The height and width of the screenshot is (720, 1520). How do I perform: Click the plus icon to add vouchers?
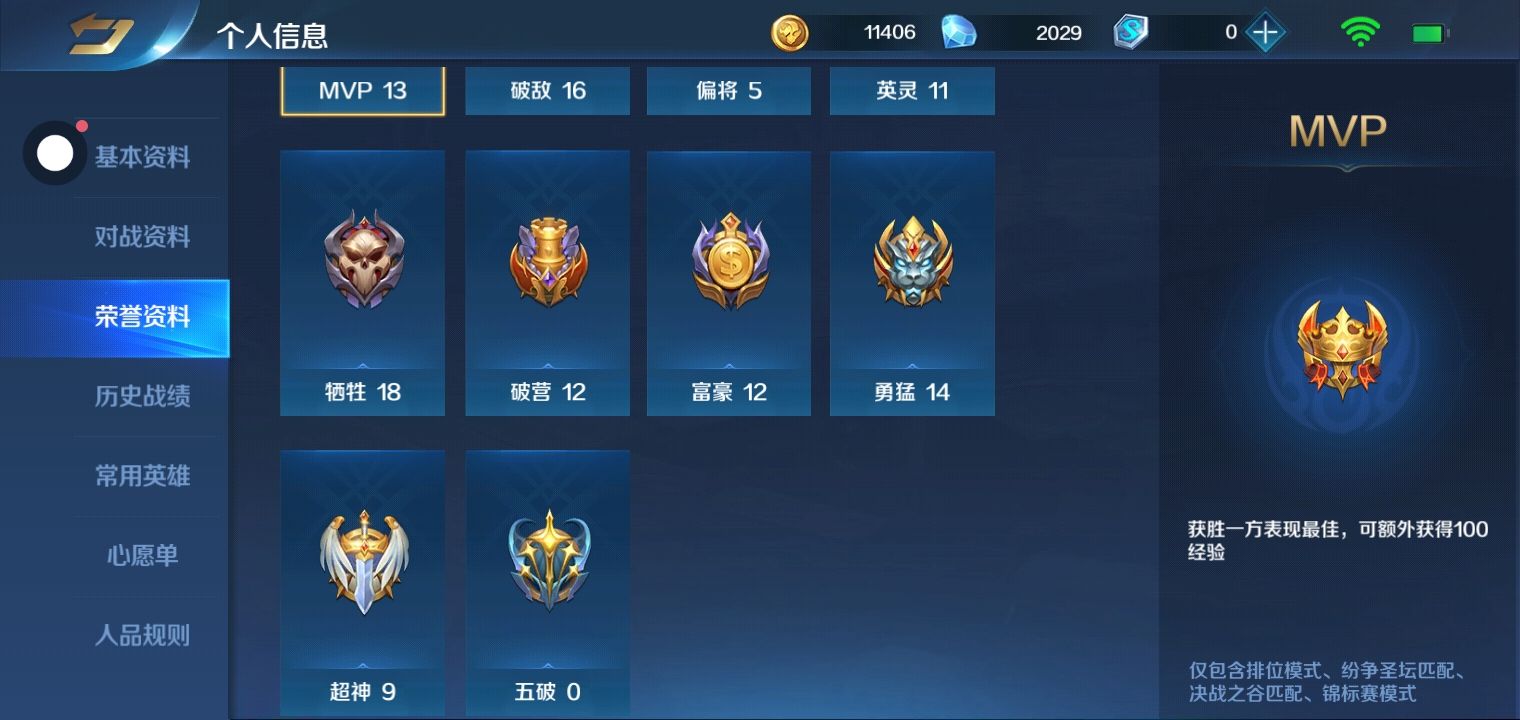(1265, 33)
